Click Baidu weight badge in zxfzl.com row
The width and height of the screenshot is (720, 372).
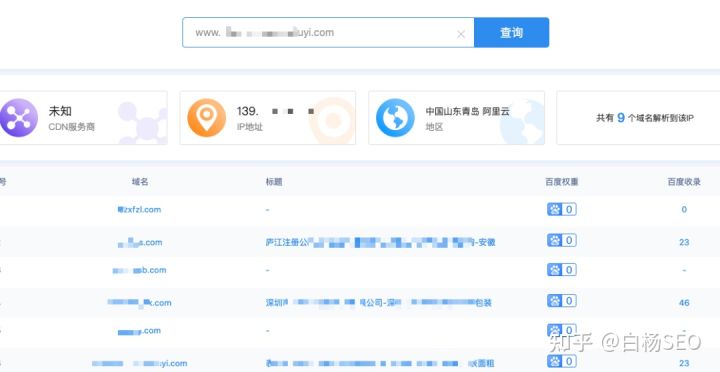coord(562,209)
